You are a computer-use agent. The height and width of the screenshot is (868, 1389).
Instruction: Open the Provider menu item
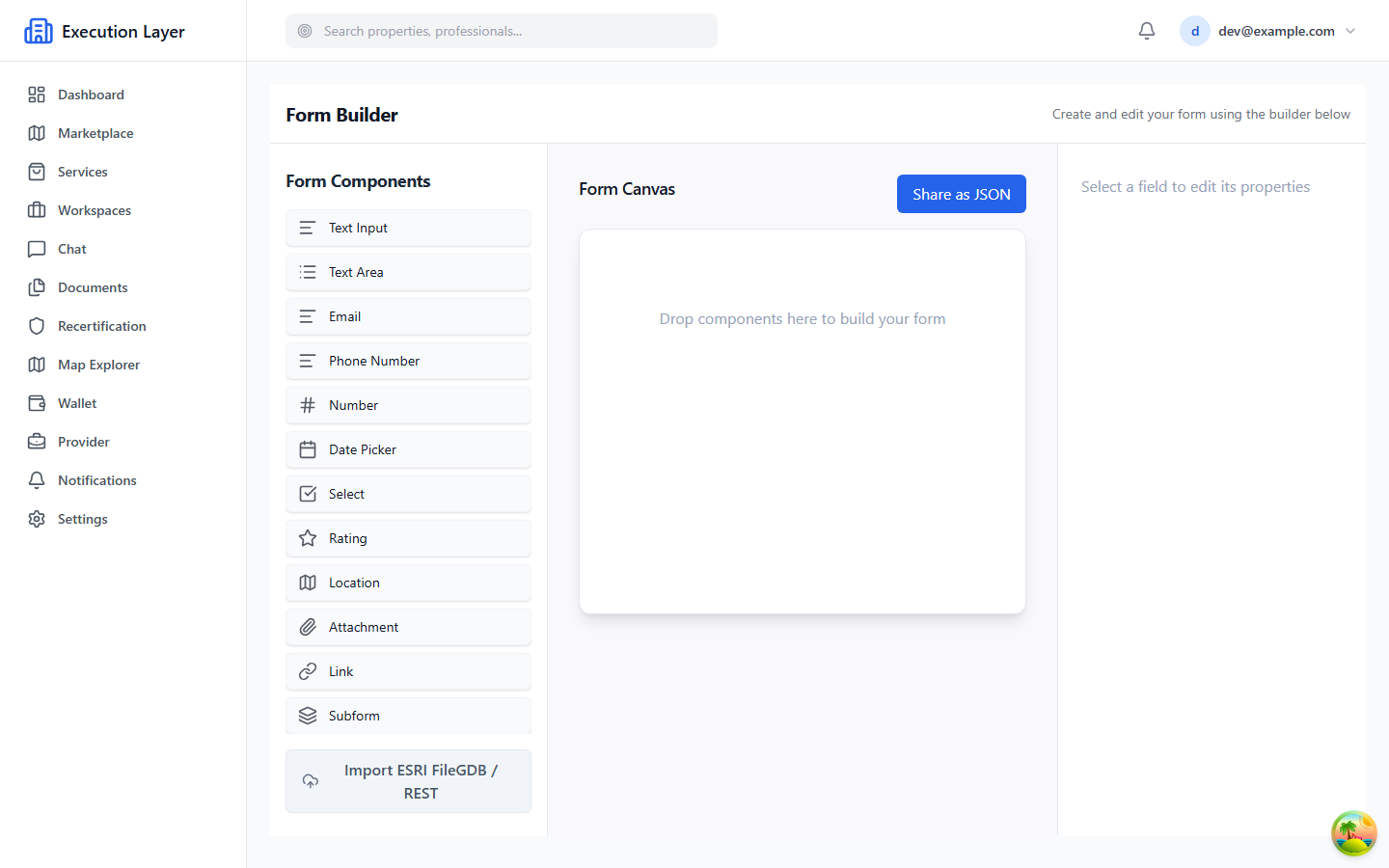[123, 442]
